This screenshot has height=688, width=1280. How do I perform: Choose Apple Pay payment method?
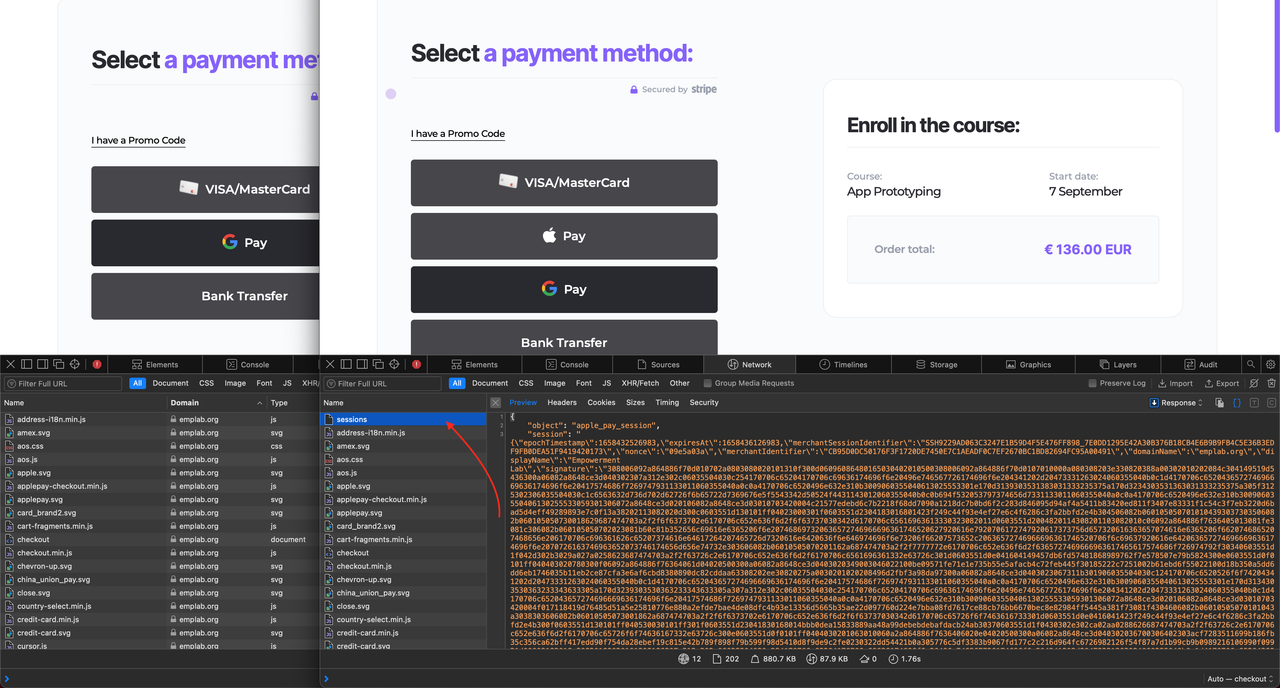point(564,236)
